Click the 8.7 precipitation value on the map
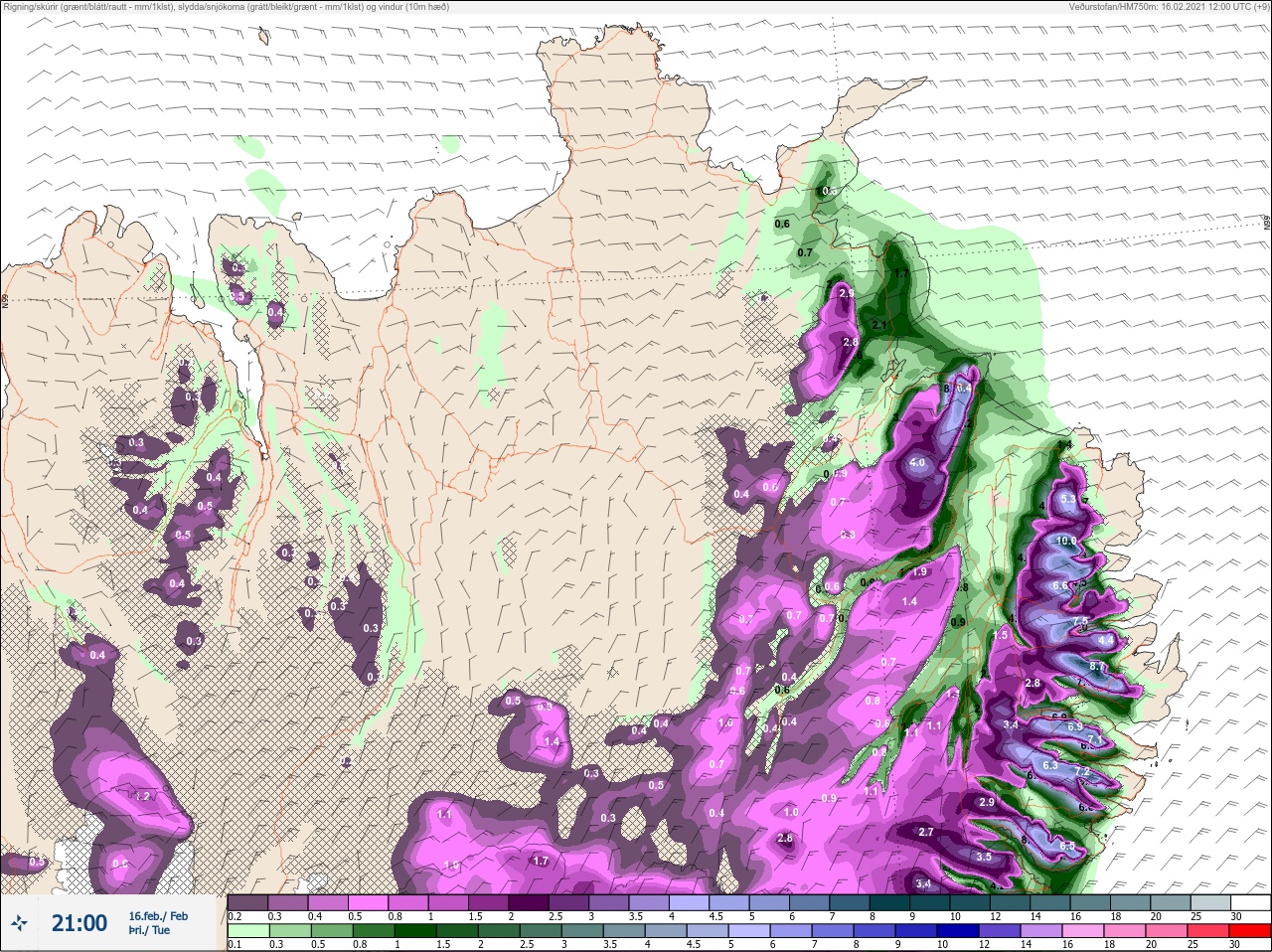 coord(1097,667)
